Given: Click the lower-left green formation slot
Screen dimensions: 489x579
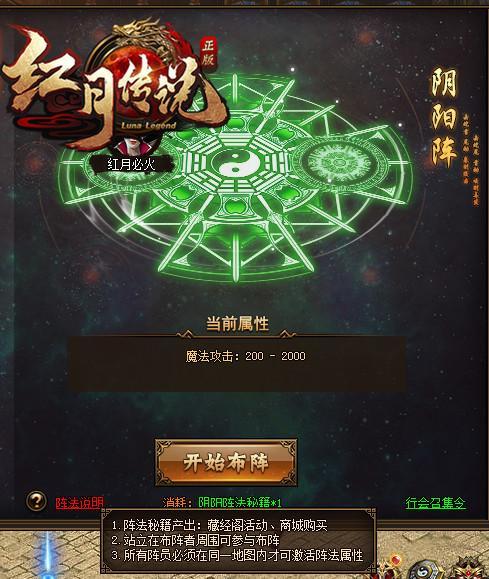Looking at the screenshot, I should pyautogui.click(x=180, y=193).
